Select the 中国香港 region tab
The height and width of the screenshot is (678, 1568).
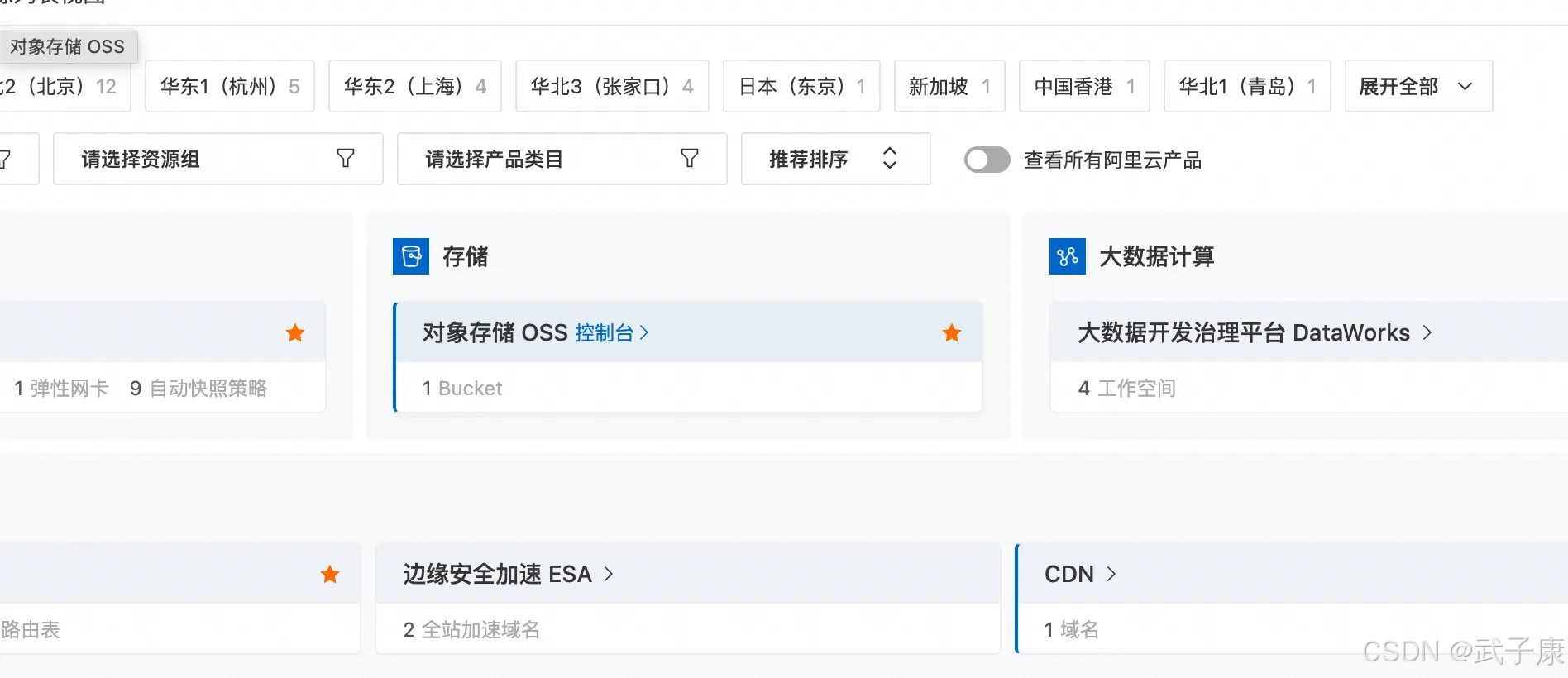pyautogui.click(x=1084, y=86)
